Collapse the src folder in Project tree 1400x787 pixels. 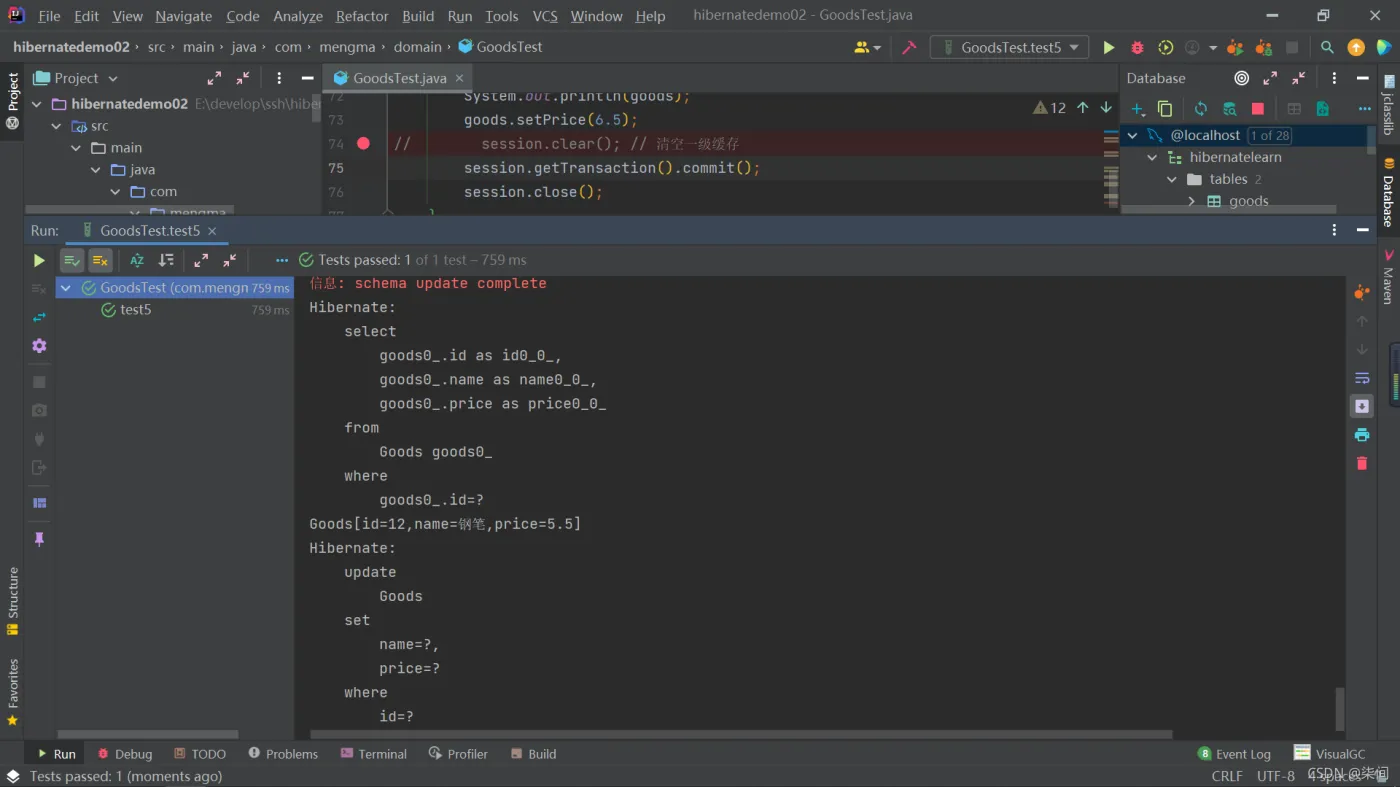click(x=56, y=126)
